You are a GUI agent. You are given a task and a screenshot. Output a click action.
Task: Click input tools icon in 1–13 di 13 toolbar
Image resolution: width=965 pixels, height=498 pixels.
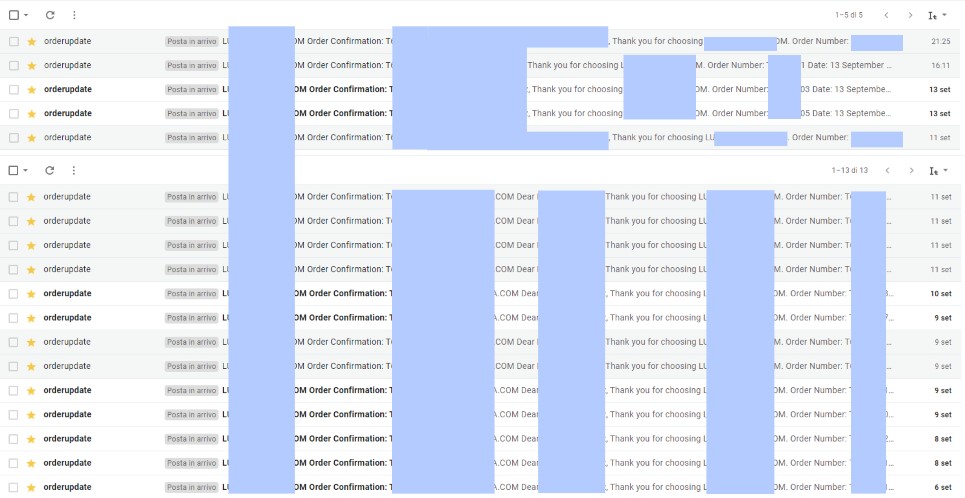pyautogui.click(x=934, y=171)
